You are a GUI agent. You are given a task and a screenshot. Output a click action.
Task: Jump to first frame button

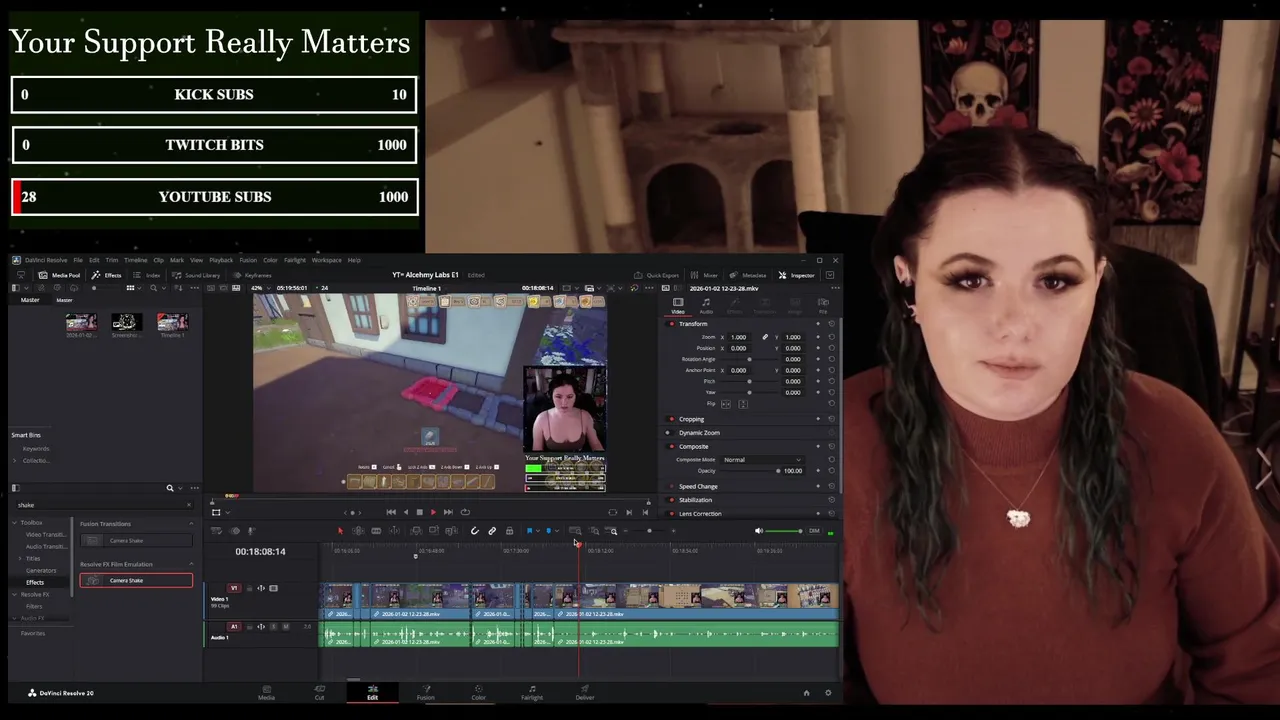[391, 512]
